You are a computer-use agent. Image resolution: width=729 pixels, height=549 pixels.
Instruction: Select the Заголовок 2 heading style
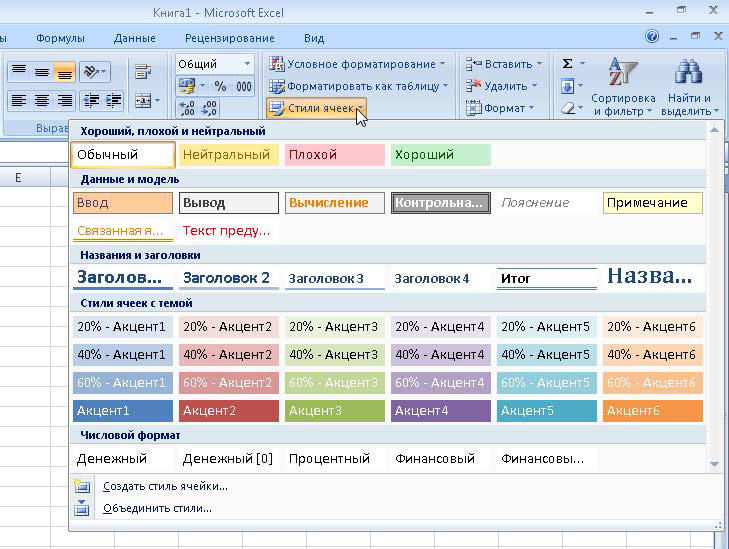pyautogui.click(x=228, y=278)
